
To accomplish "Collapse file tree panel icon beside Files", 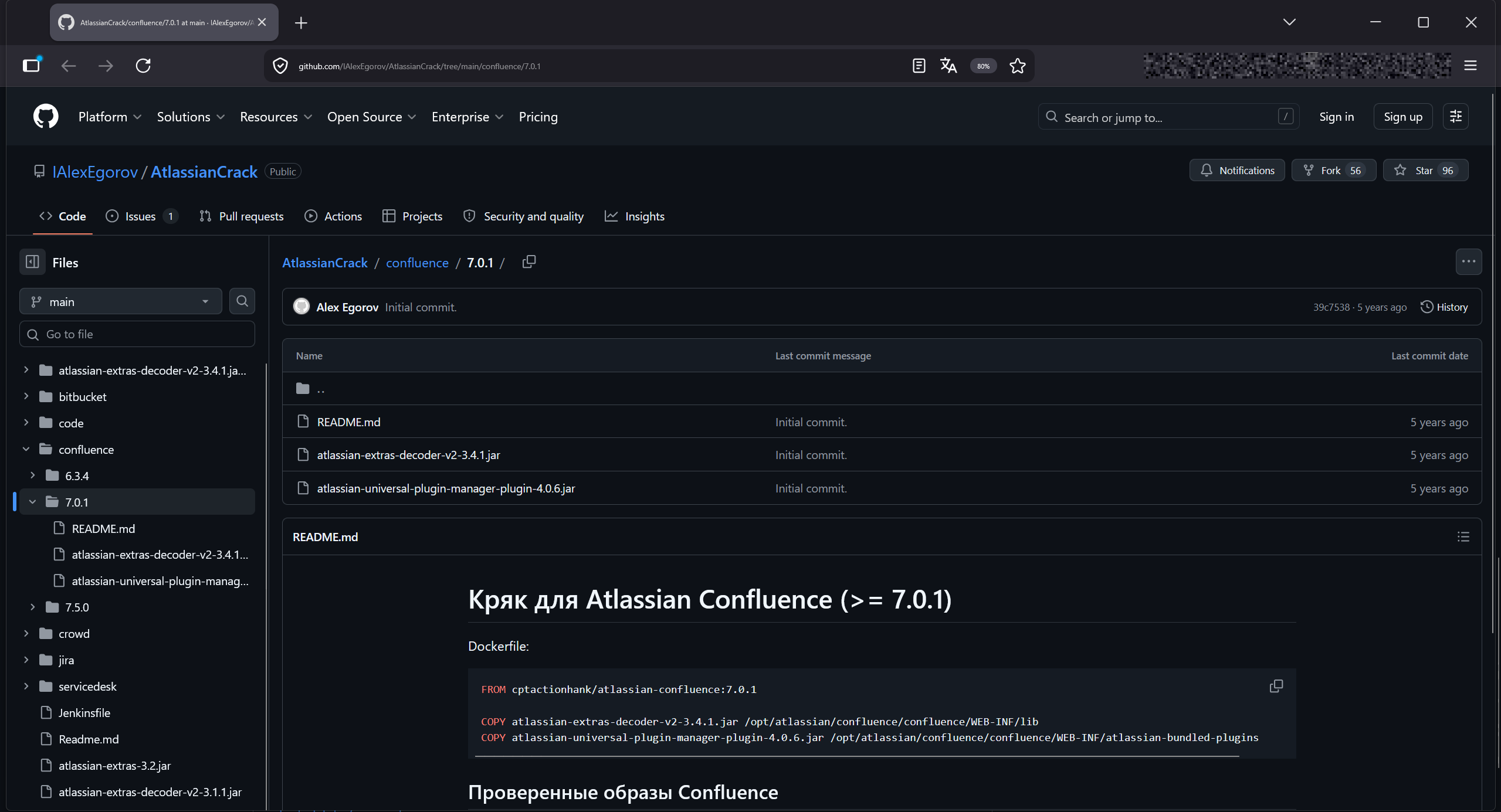I will pos(32,262).
